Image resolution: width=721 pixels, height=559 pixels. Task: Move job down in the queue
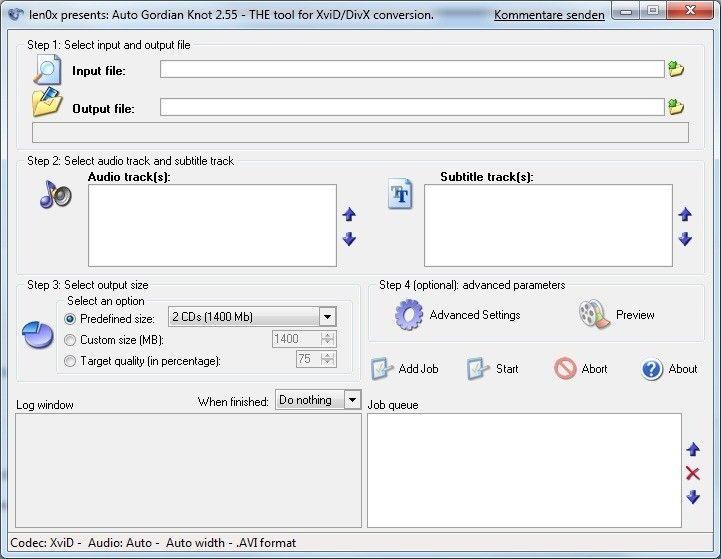tap(693, 496)
